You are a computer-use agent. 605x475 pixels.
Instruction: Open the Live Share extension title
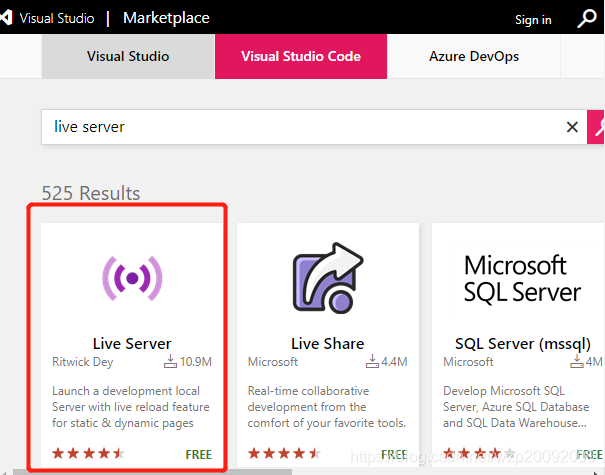pyautogui.click(x=328, y=343)
